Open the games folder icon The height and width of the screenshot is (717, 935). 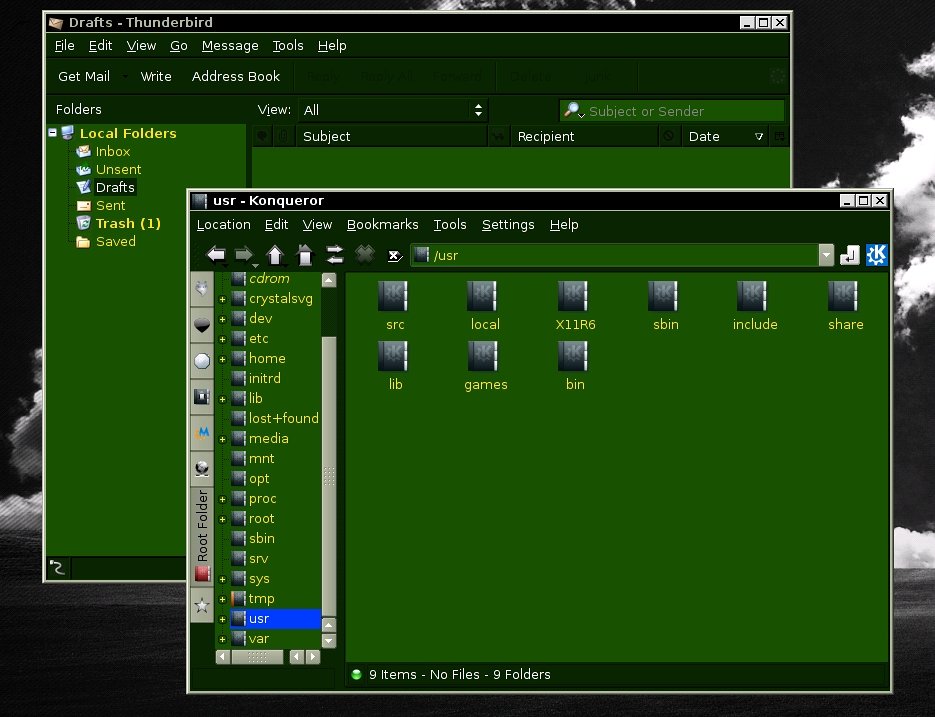coord(484,356)
